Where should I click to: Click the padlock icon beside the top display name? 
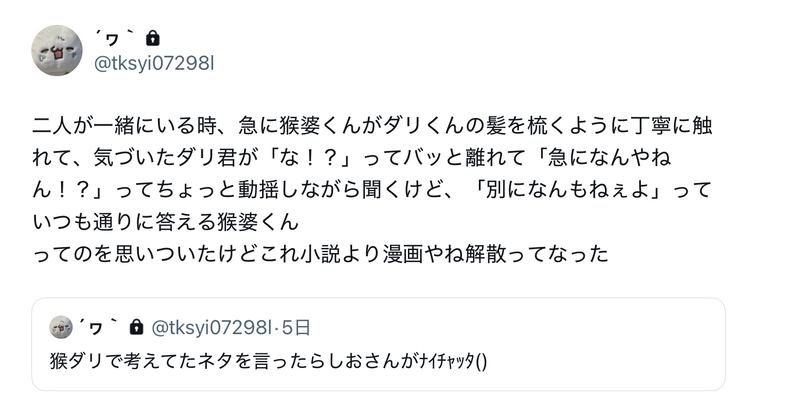(x=152, y=38)
